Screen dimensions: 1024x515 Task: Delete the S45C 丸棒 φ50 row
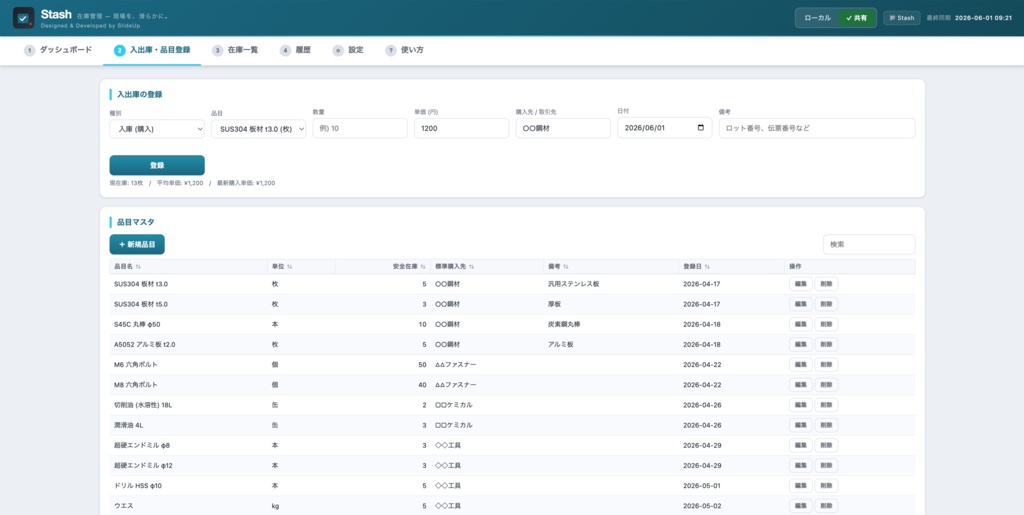coord(826,324)
